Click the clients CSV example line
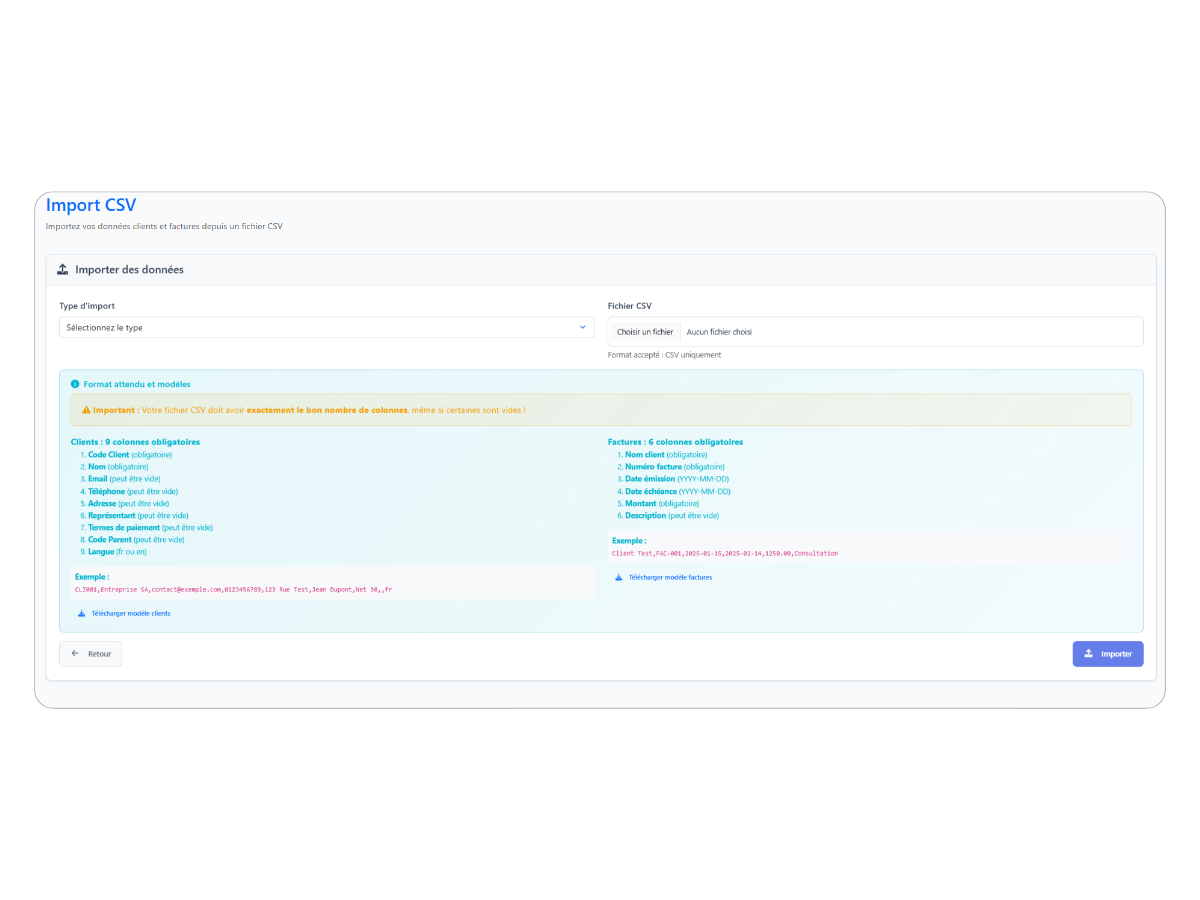The height and width of the screenshot is (900, 1200). 232,589
